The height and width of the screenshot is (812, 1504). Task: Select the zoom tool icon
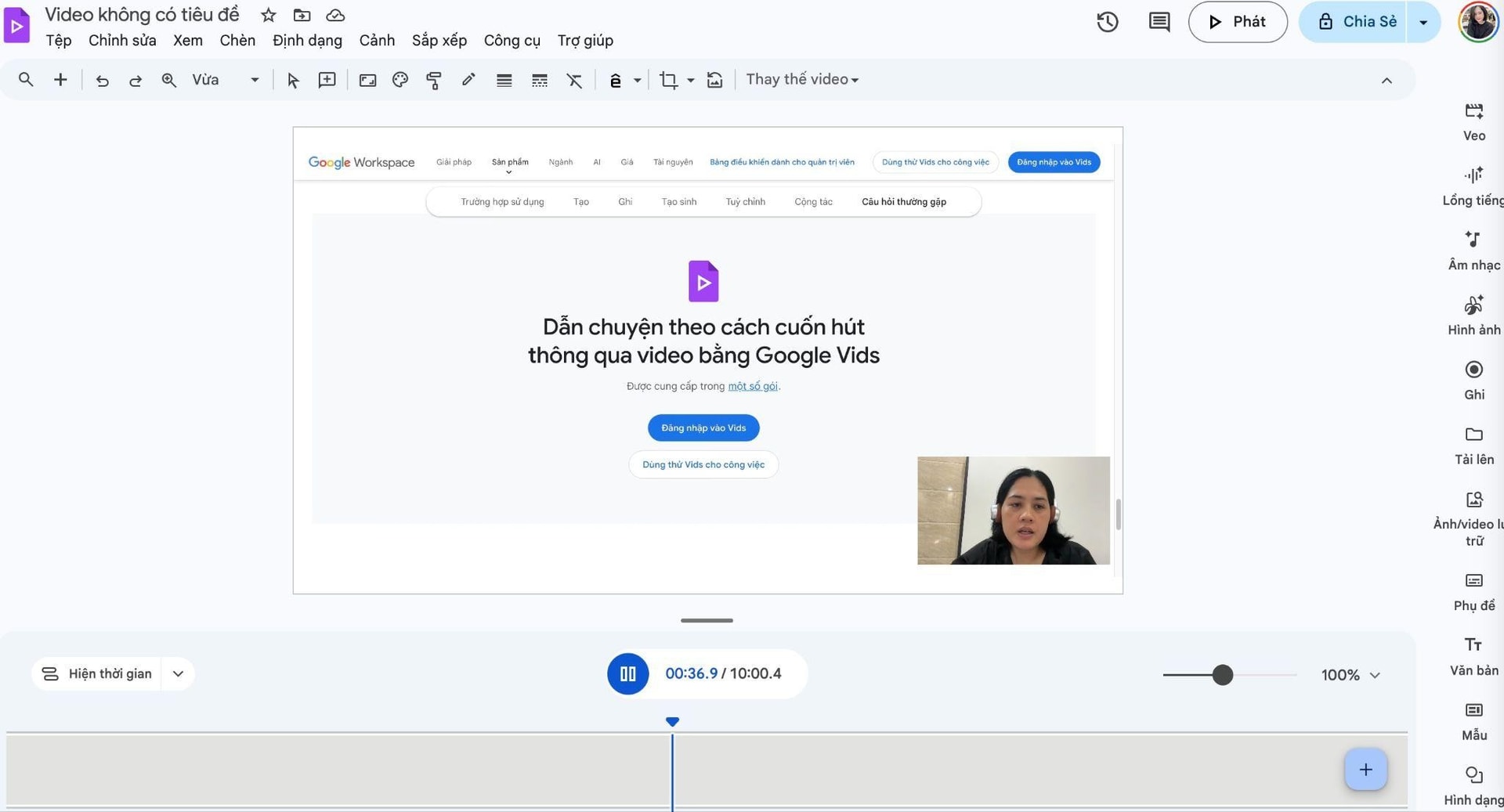[169, 80]
